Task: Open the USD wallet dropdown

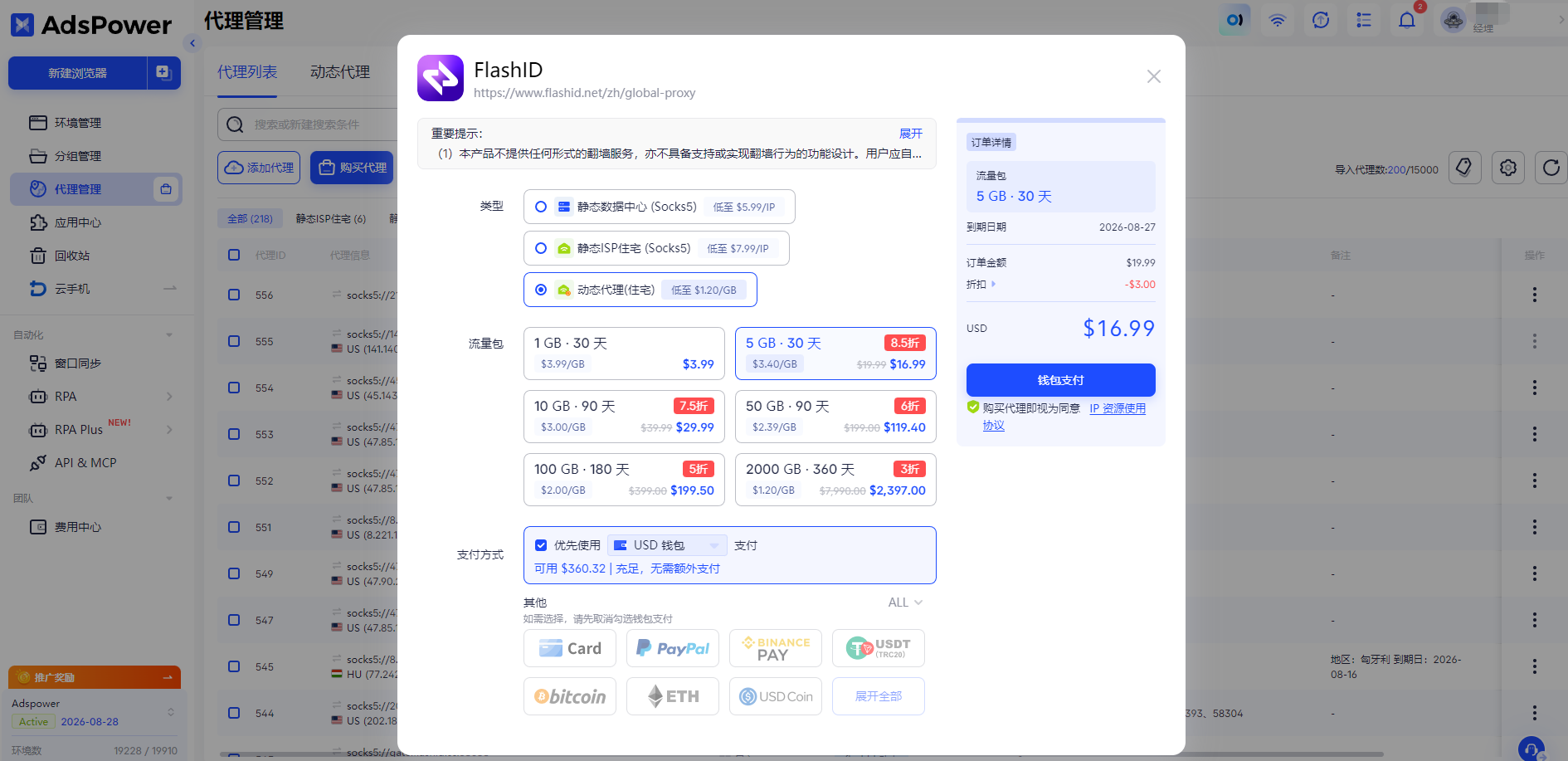Action: tap(667, 545)
